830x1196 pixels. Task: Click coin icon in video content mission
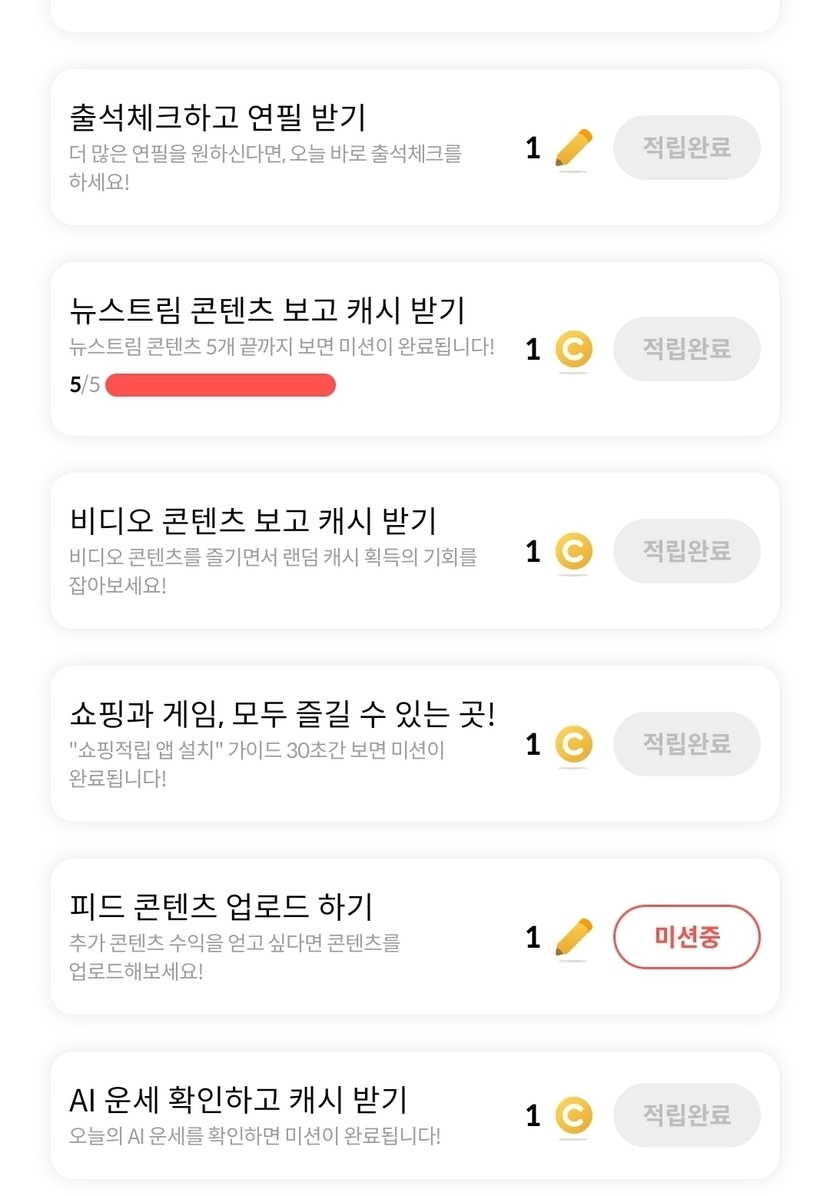click(x=573, y=551)
